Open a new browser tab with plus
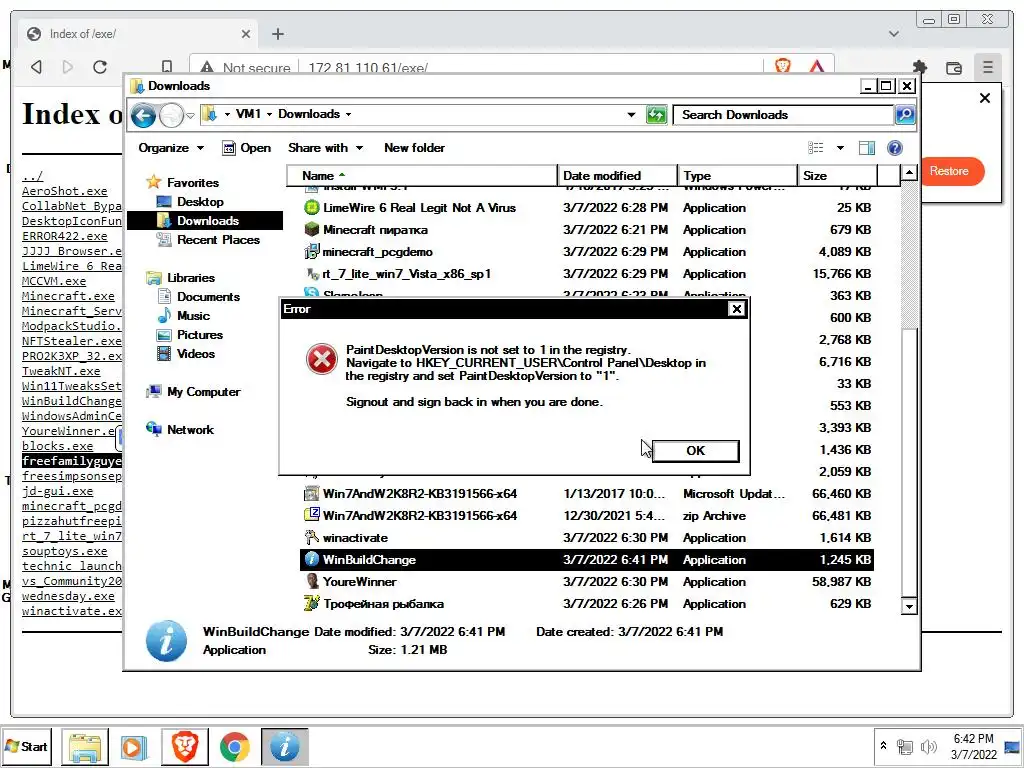 [x=278, y=34]
